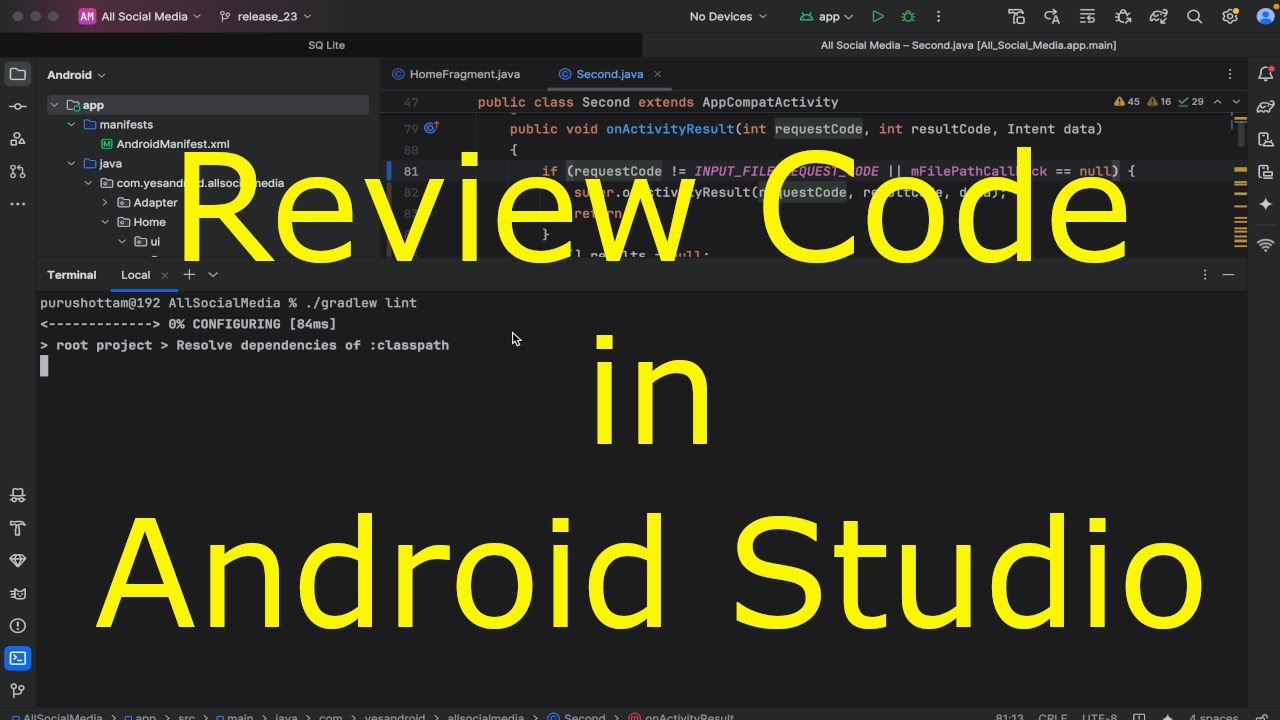This screenshot has width=1280, height=720.
Task: Run the app with the green play icon
Action: click(x=878, y=16)
